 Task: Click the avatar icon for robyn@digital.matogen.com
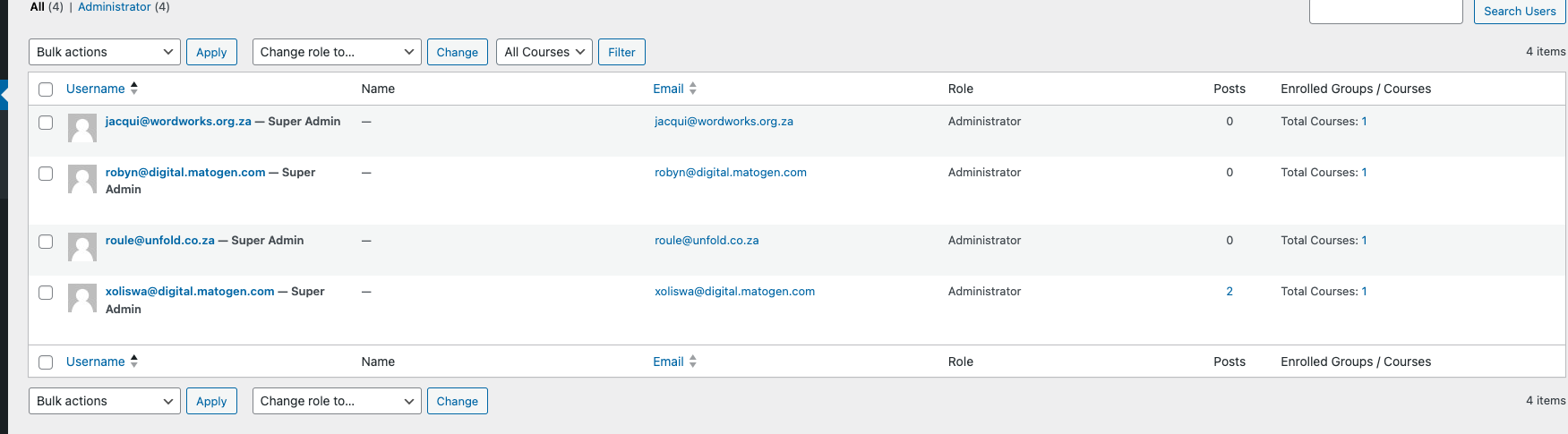[82, 179]
